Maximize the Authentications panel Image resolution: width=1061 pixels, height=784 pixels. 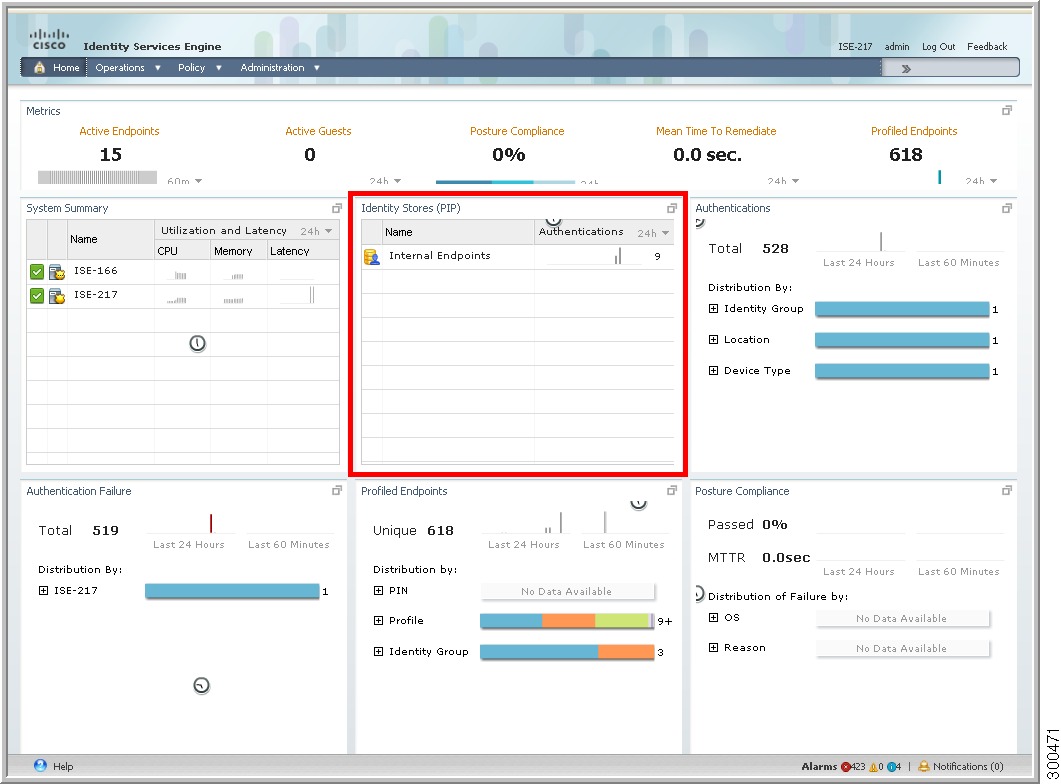coord(1007,208)
